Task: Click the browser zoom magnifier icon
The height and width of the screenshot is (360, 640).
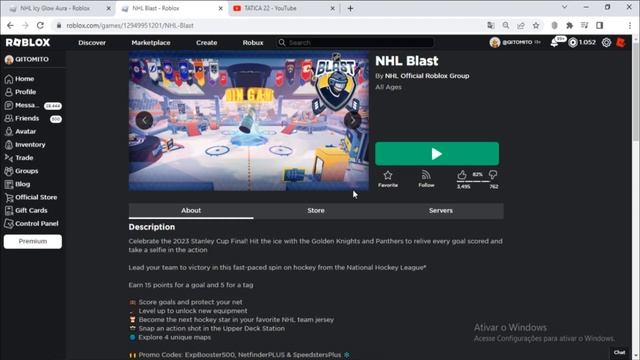Action: (x=506, y=25)
